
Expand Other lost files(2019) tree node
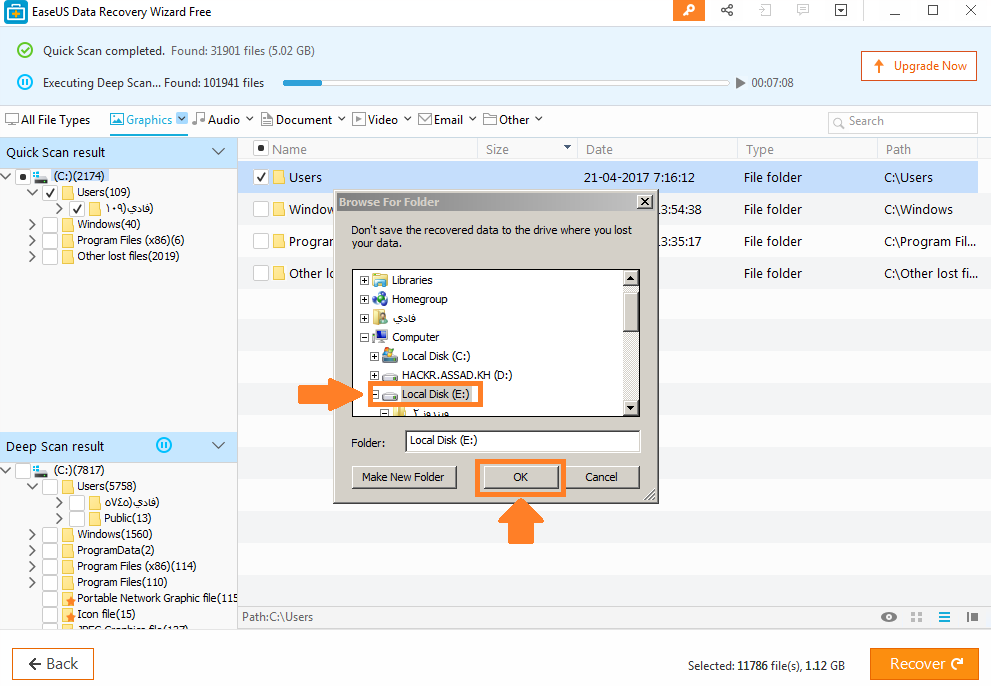click(32, 257)
